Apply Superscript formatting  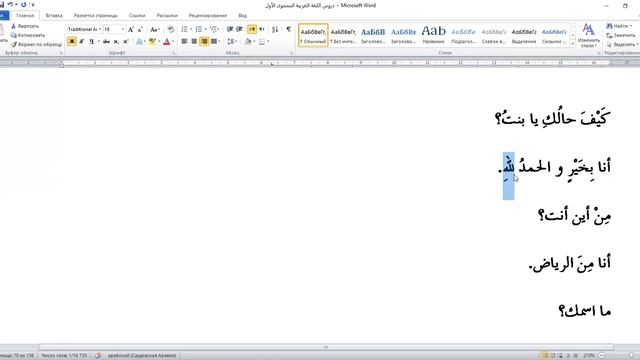(x=126, y=42)
